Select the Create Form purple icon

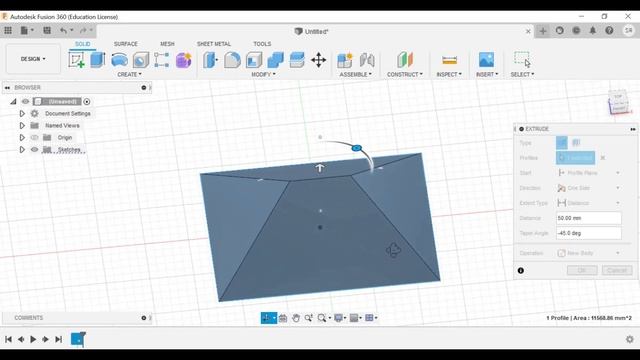click(x=183, y=60)
